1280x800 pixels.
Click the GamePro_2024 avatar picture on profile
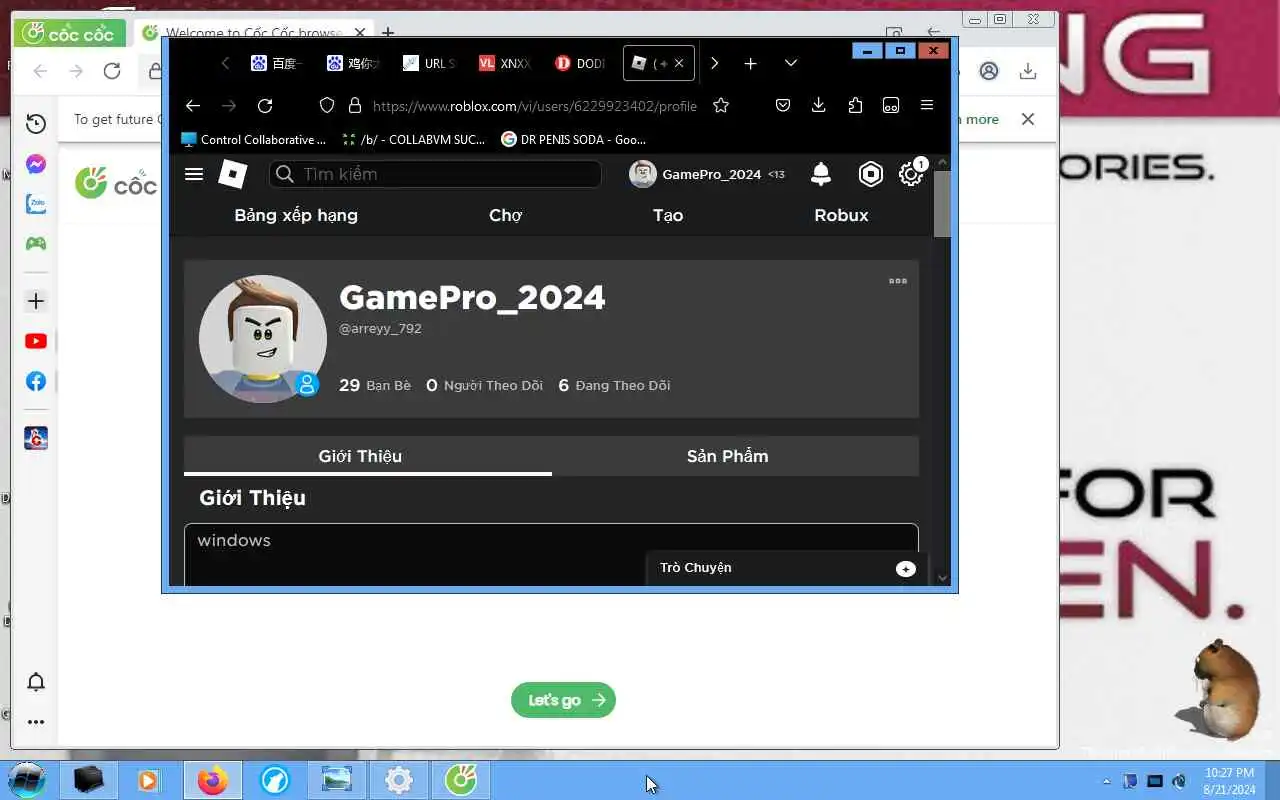pos(263,339)
